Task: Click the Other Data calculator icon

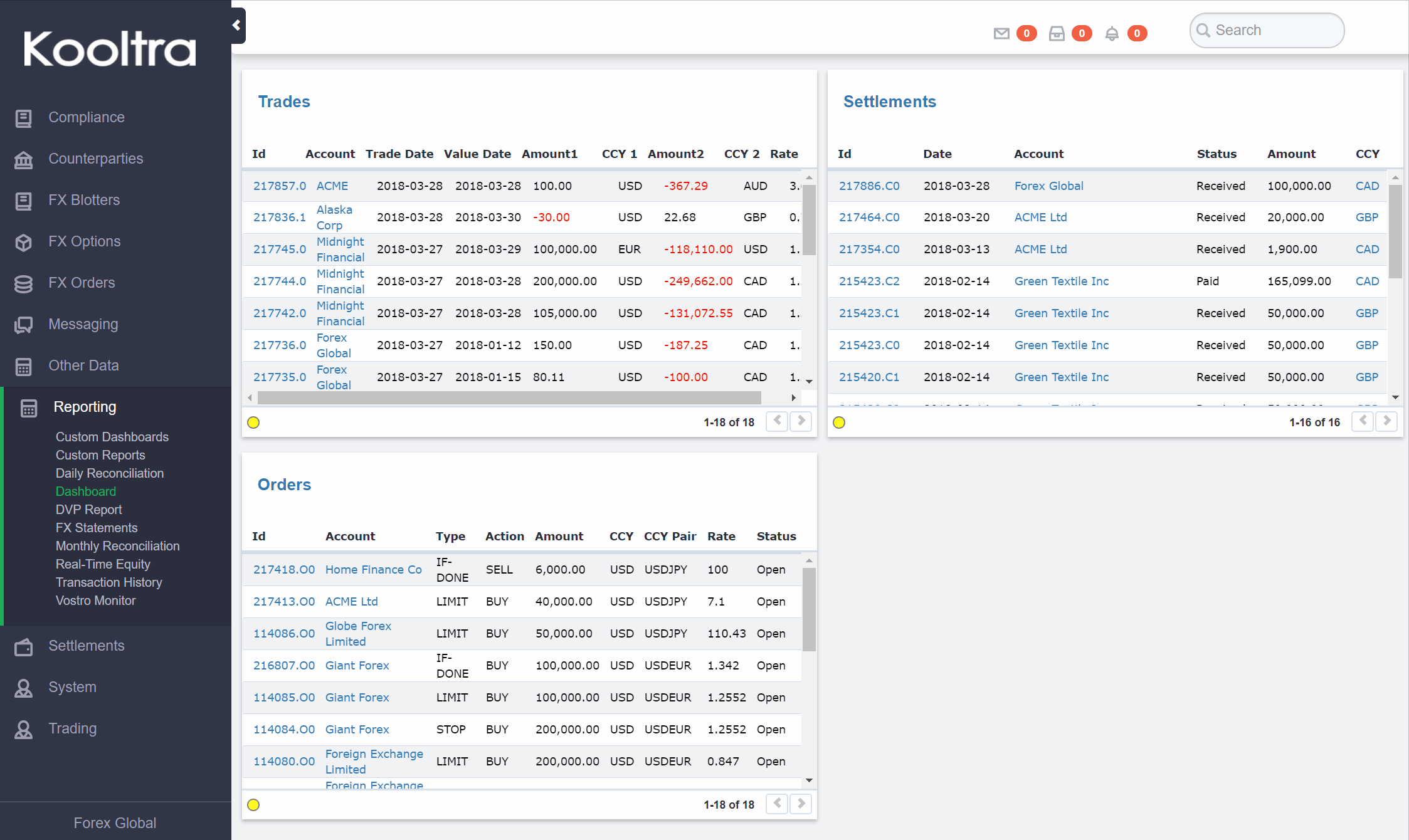Action: (x=24, y=366)
